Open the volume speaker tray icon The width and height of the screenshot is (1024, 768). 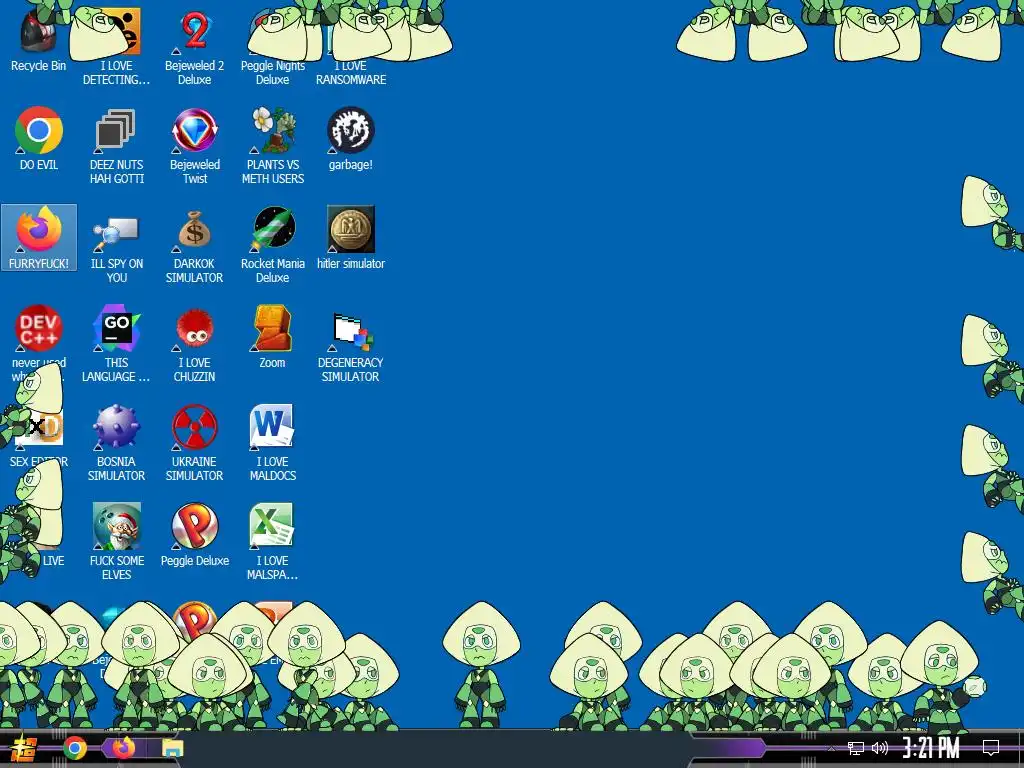(x=880, y=748)
